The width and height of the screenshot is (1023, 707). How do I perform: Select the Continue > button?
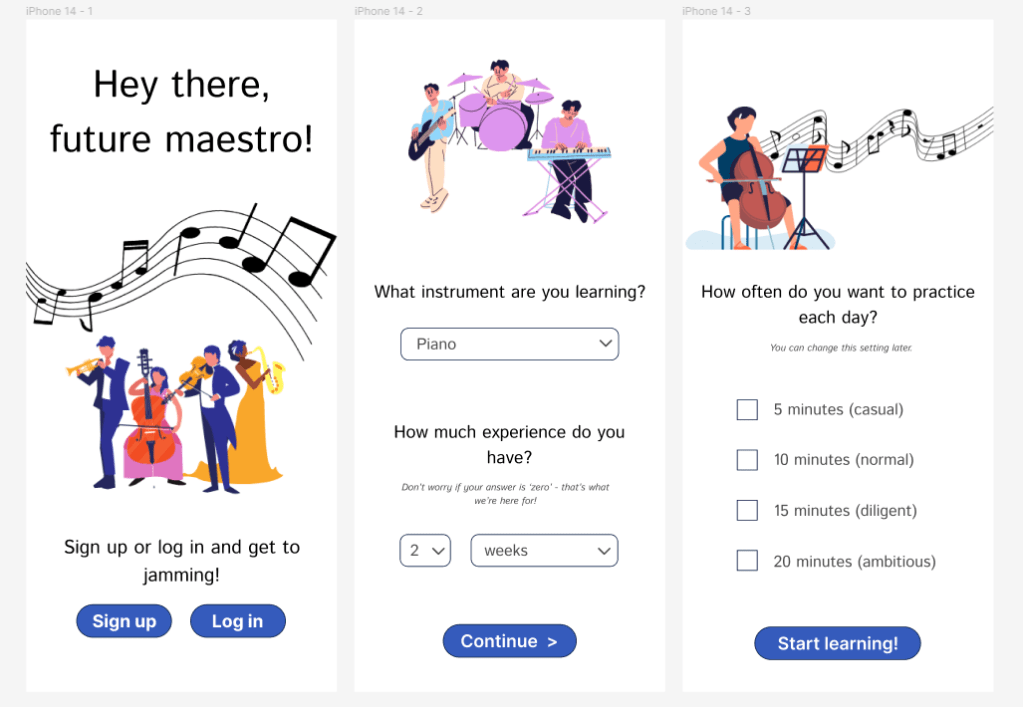pyautogui.click(x=510, y=641)
